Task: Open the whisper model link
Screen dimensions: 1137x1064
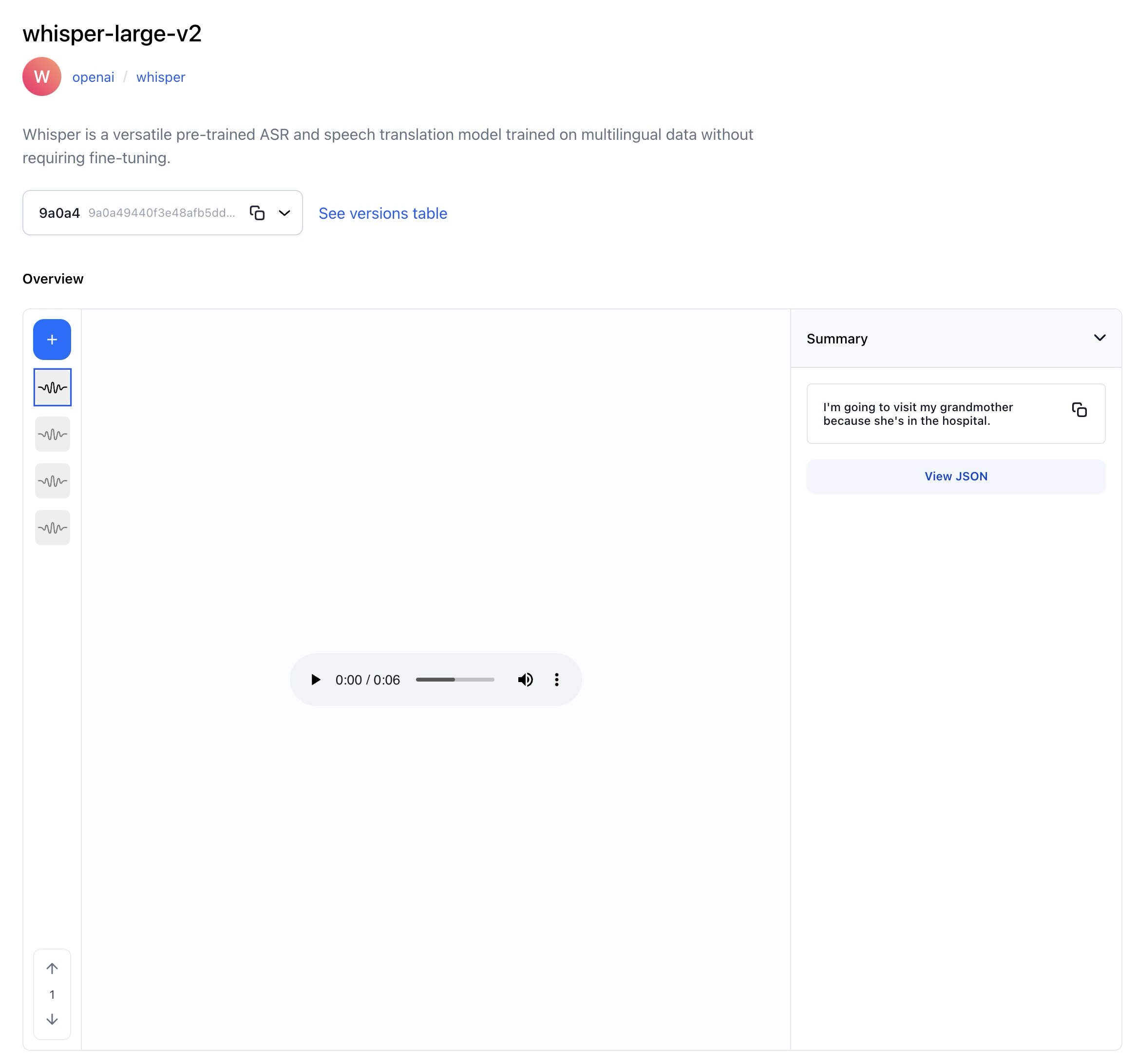Action: (x=161, y=77)
